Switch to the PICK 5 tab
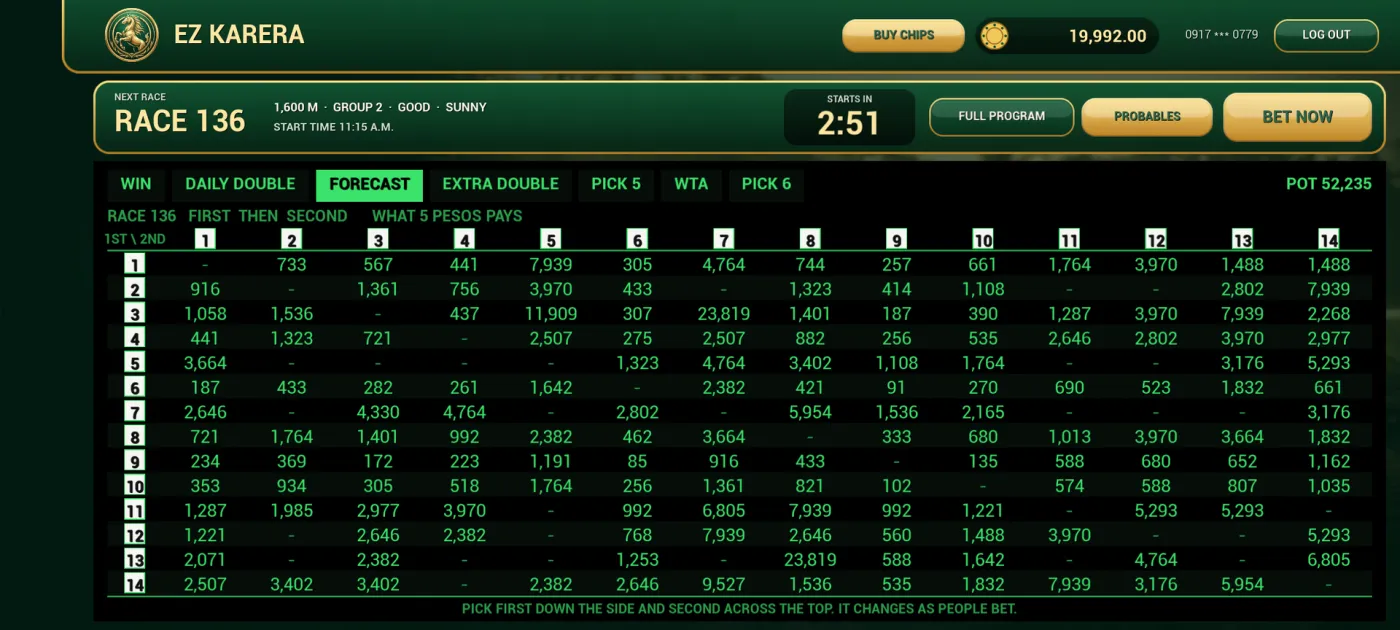The width and height of the screenshot is (1400, 630). [616, 184]
